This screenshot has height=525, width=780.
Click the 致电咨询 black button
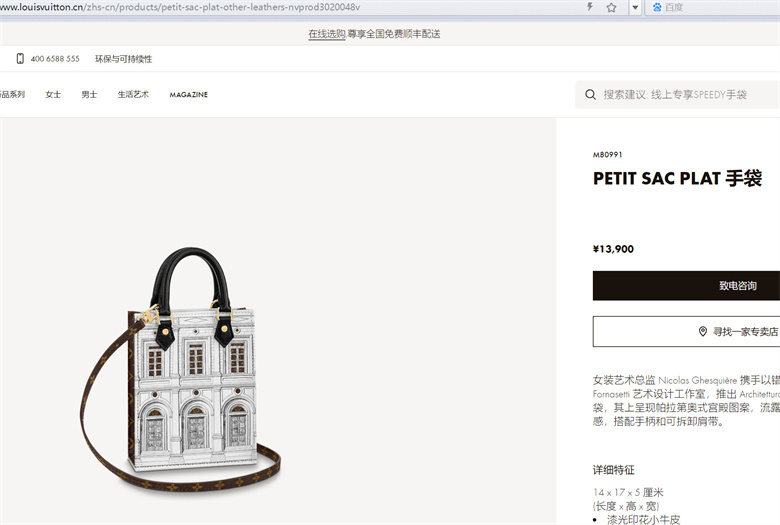[686, 286]
